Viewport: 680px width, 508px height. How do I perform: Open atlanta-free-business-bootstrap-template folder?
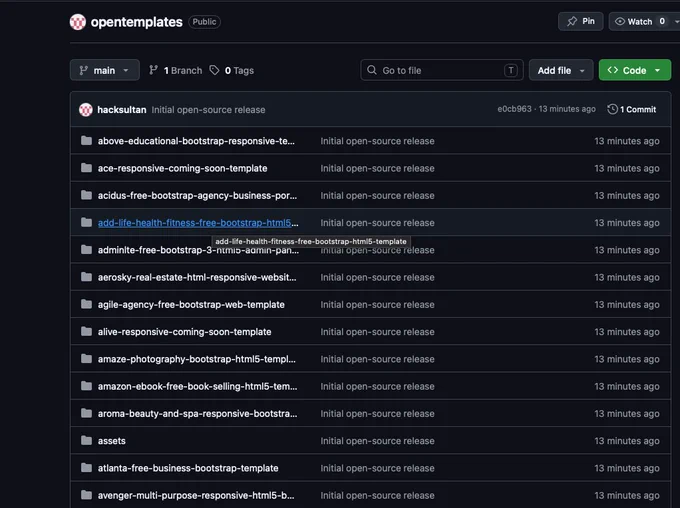[x=188, y=468]
